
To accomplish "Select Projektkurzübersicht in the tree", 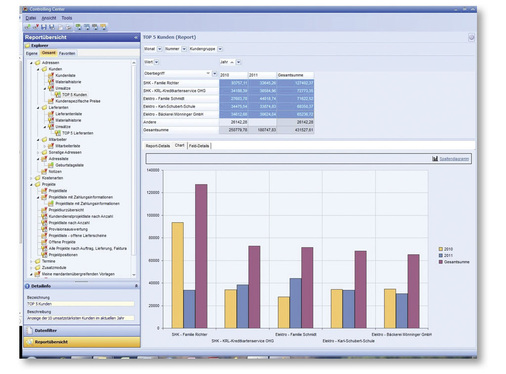I will (x=66, y=210).
